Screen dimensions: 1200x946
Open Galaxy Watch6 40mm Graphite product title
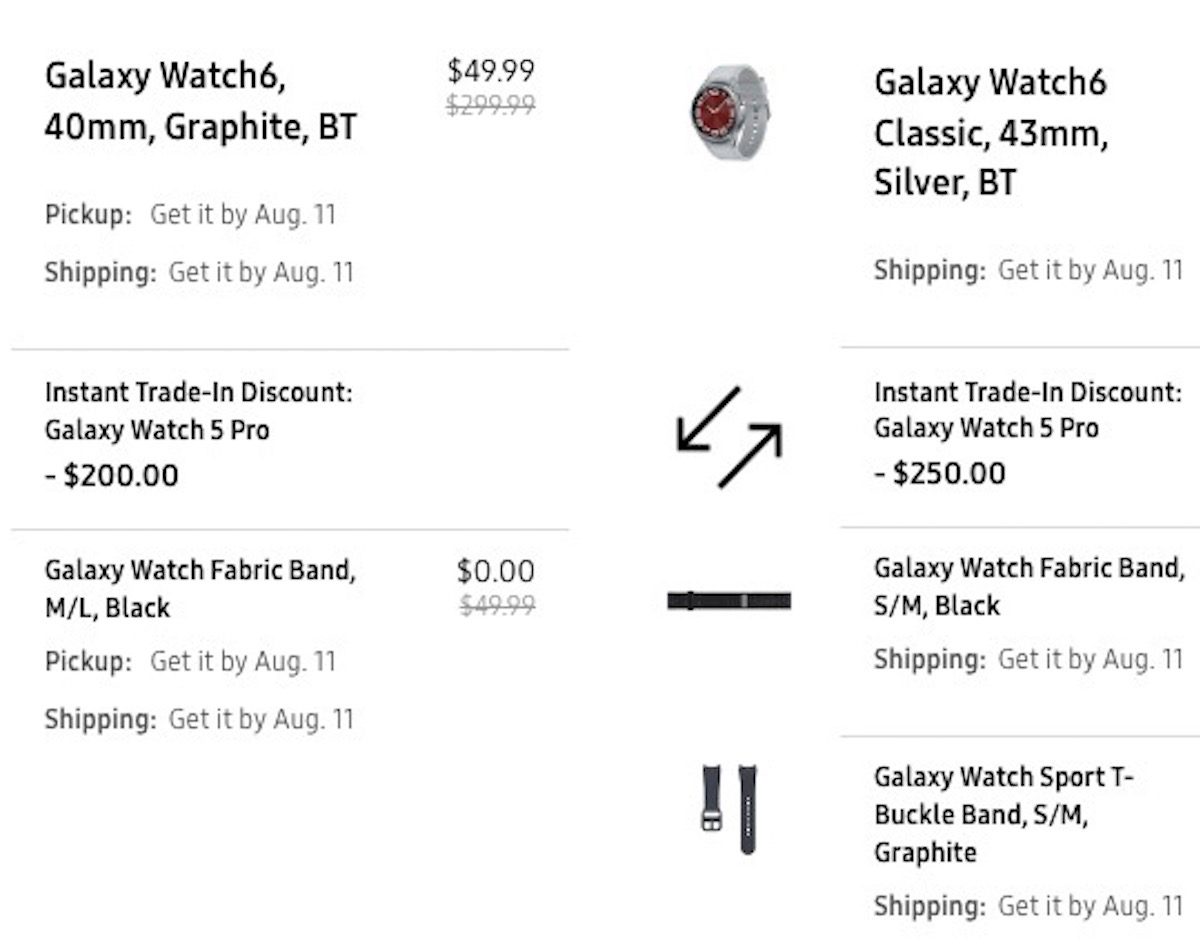(x=200, y=101)
